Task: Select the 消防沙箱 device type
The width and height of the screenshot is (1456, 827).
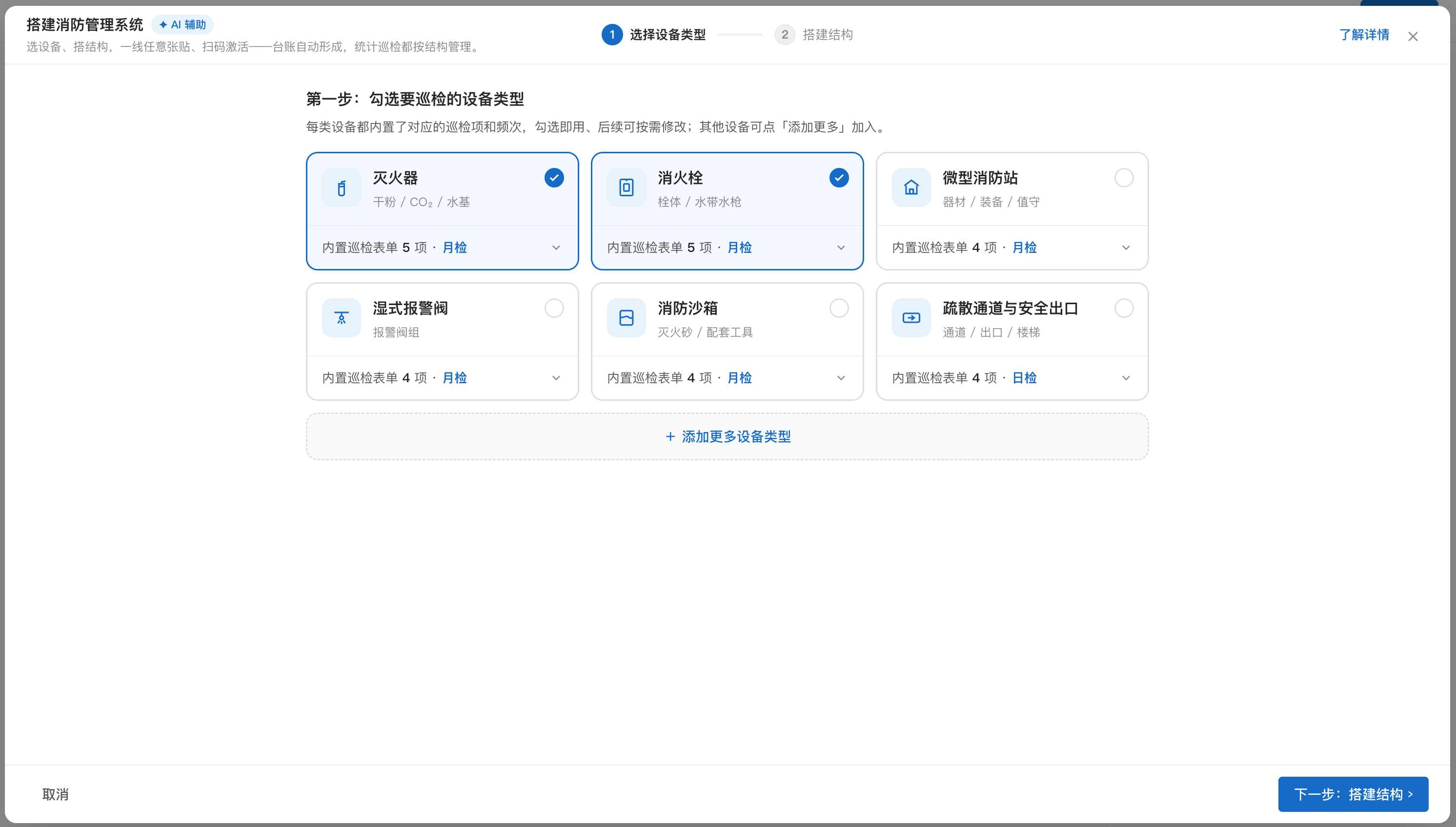Action: coord(839,309)
